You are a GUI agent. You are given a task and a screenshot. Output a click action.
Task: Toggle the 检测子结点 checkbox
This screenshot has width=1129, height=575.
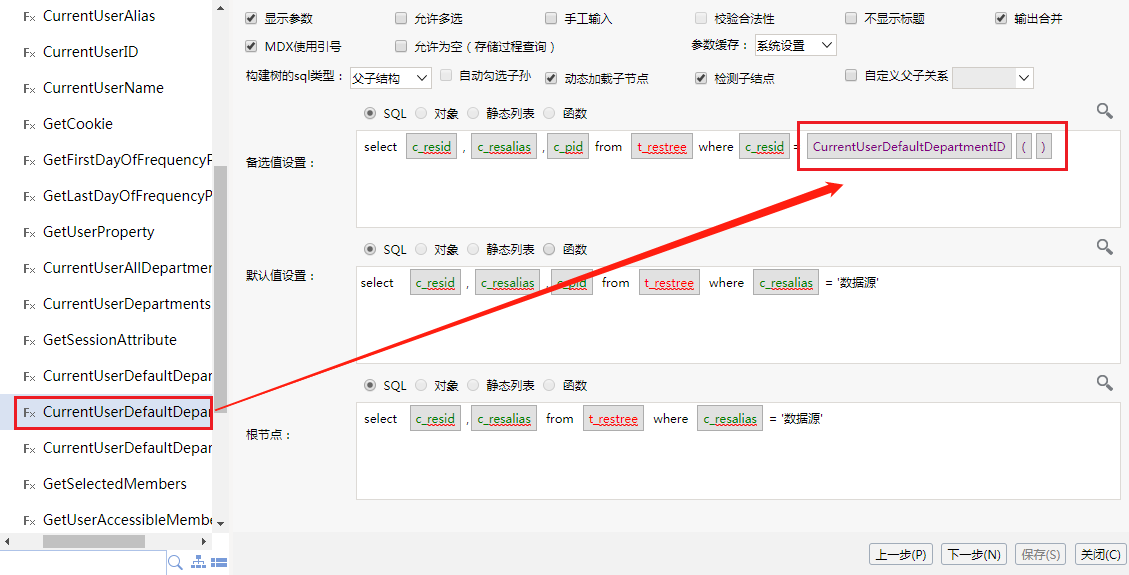coord(701,78)
